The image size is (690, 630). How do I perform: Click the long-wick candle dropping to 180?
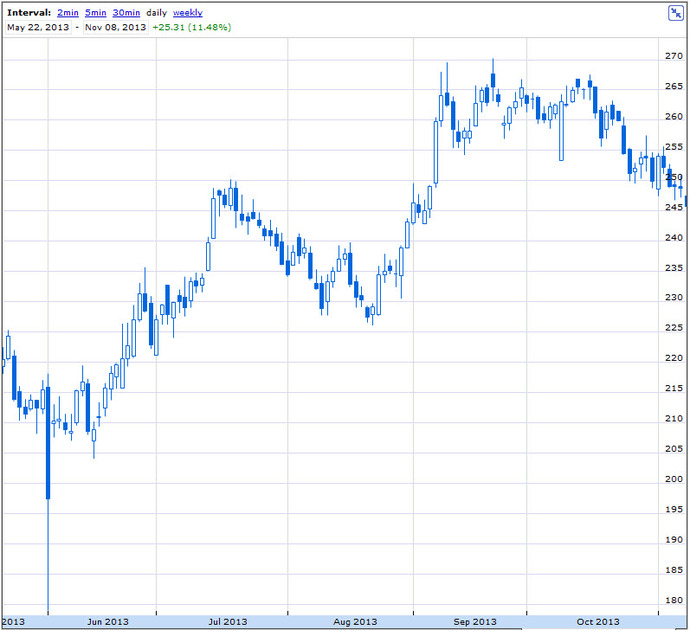coord(48,493)
